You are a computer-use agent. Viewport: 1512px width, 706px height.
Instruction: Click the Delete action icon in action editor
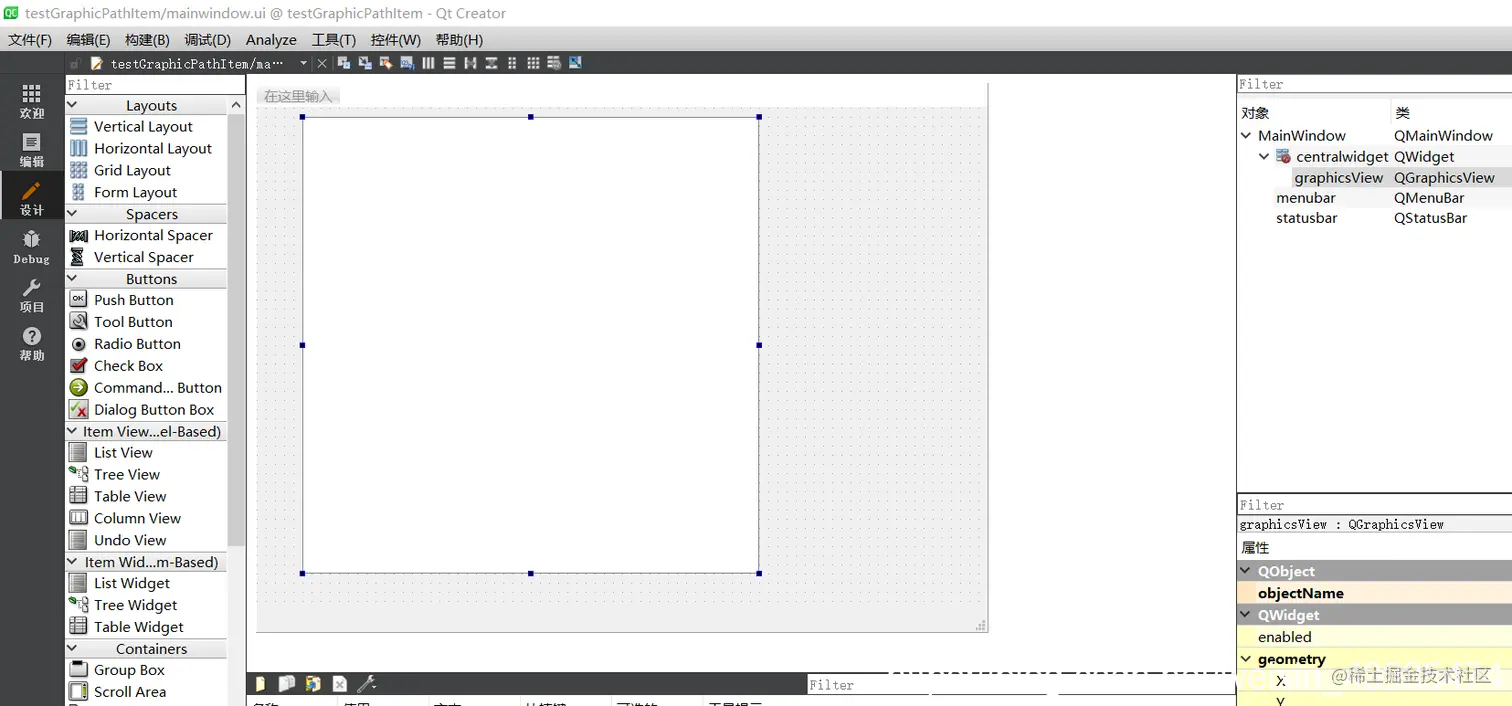pyautogui.click(x=339, y=684)
